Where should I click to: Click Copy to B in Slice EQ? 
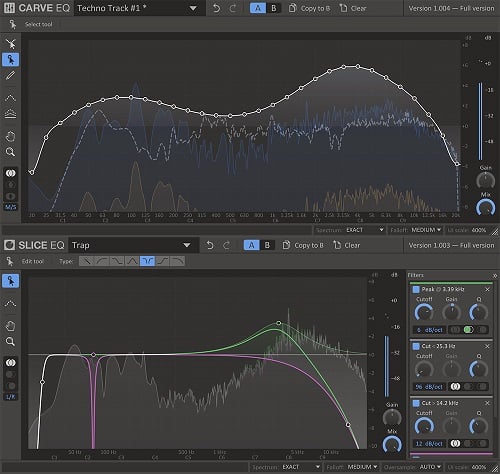303,245
